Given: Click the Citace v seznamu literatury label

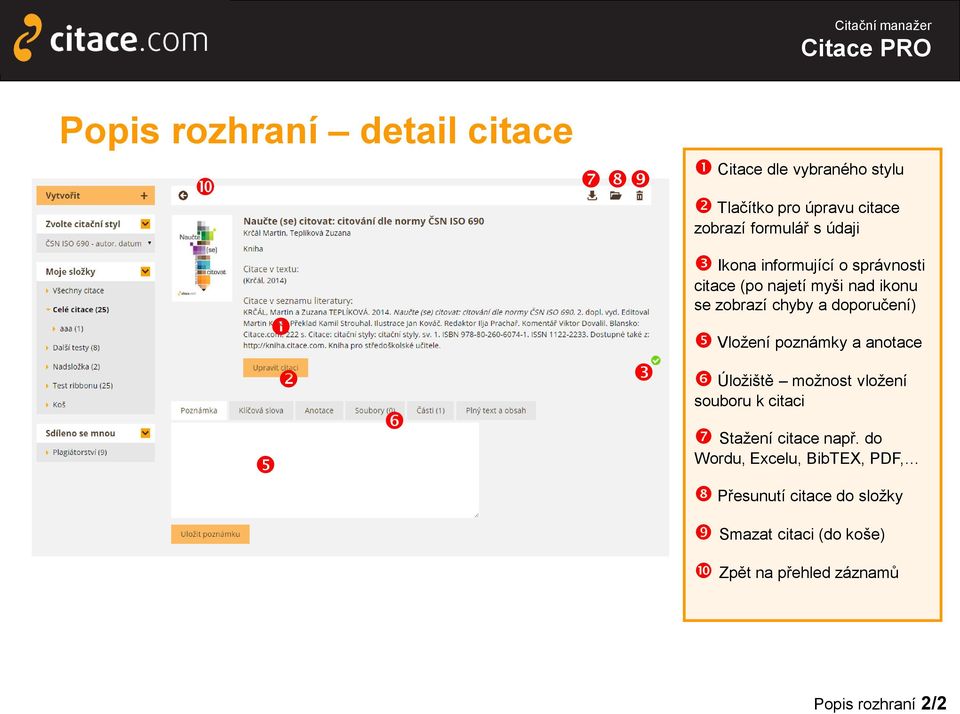Looking at the screenshot, I should click(x=298, y=301).
